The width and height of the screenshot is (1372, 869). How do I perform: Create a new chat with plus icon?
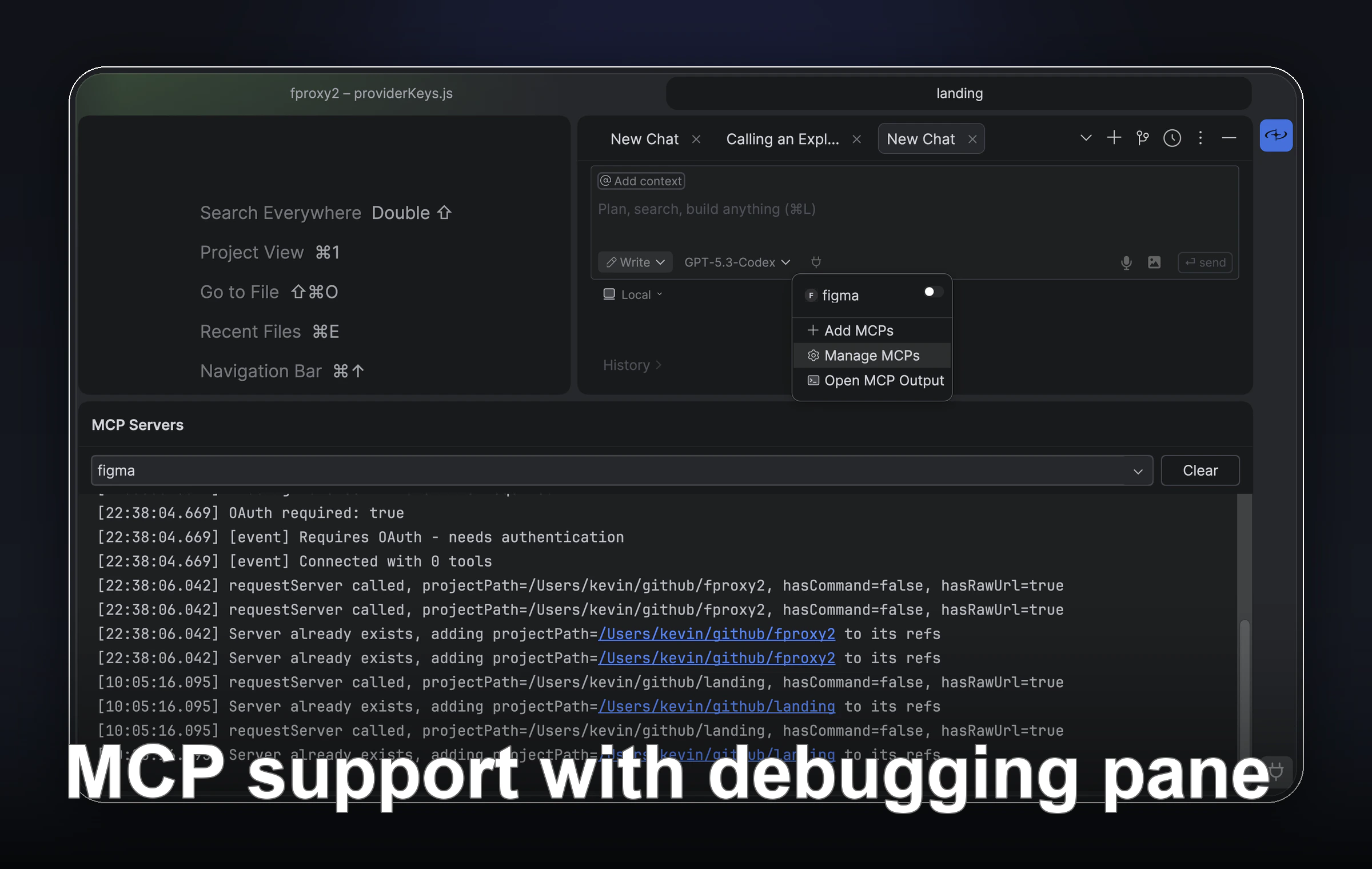coord(1114,138)
